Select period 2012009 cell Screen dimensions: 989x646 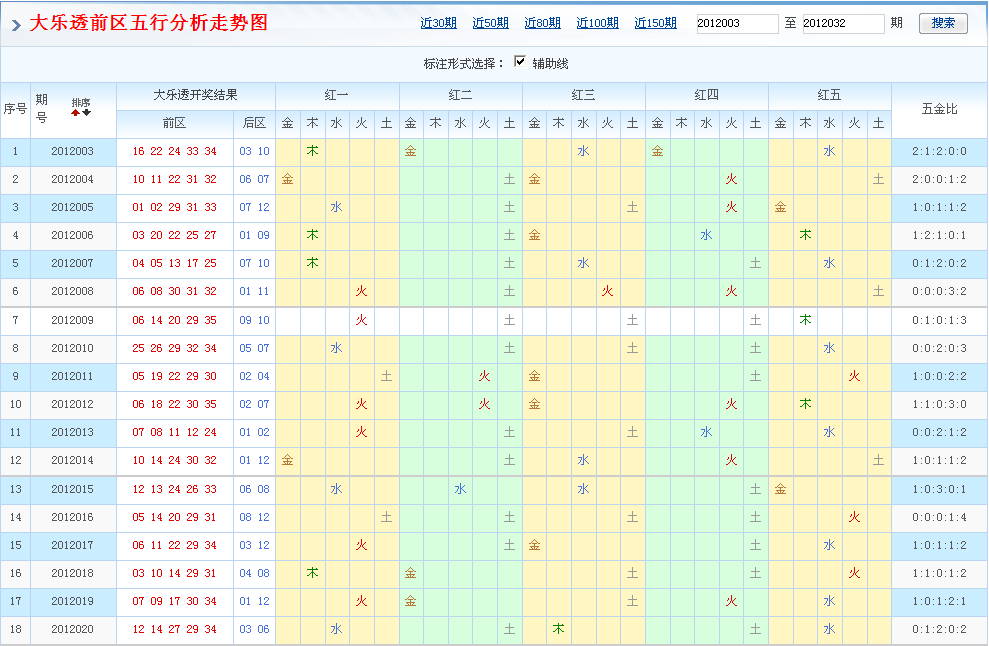pos(73,320)
